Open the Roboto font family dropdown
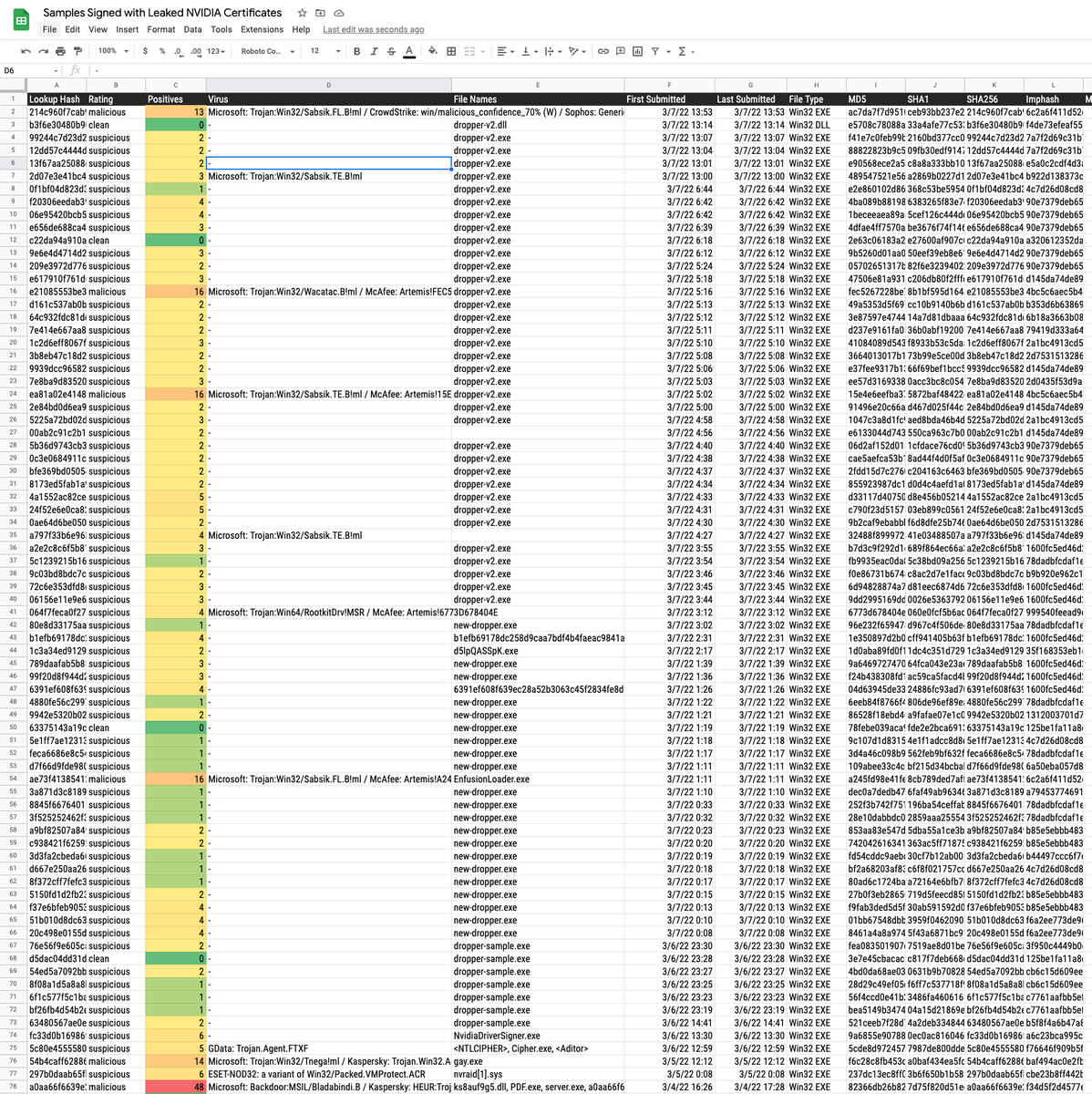 (268, 51)
